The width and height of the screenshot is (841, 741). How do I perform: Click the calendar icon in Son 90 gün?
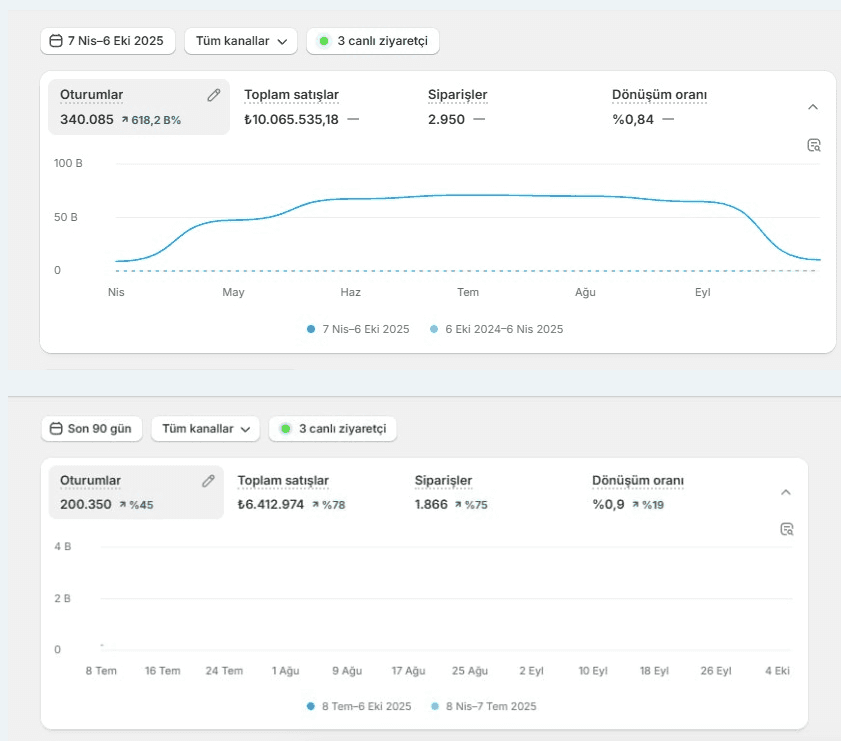point(56,428)
